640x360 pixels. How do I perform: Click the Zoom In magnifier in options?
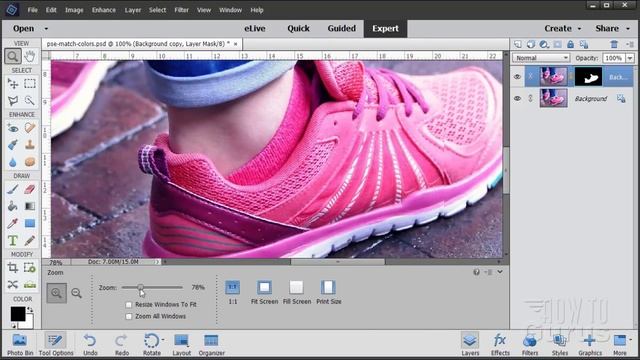(x=56, y=293)
